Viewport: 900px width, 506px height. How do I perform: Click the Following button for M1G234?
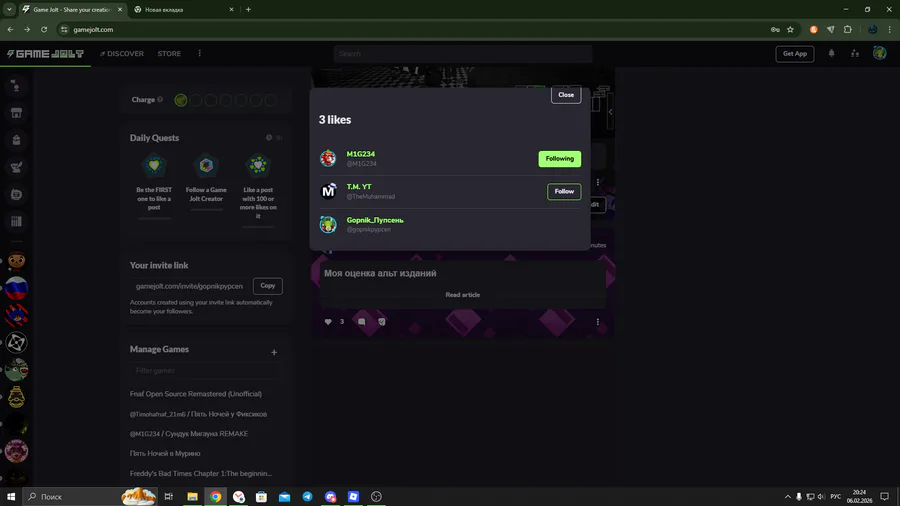pyautogui.click(x=559, y=158)
